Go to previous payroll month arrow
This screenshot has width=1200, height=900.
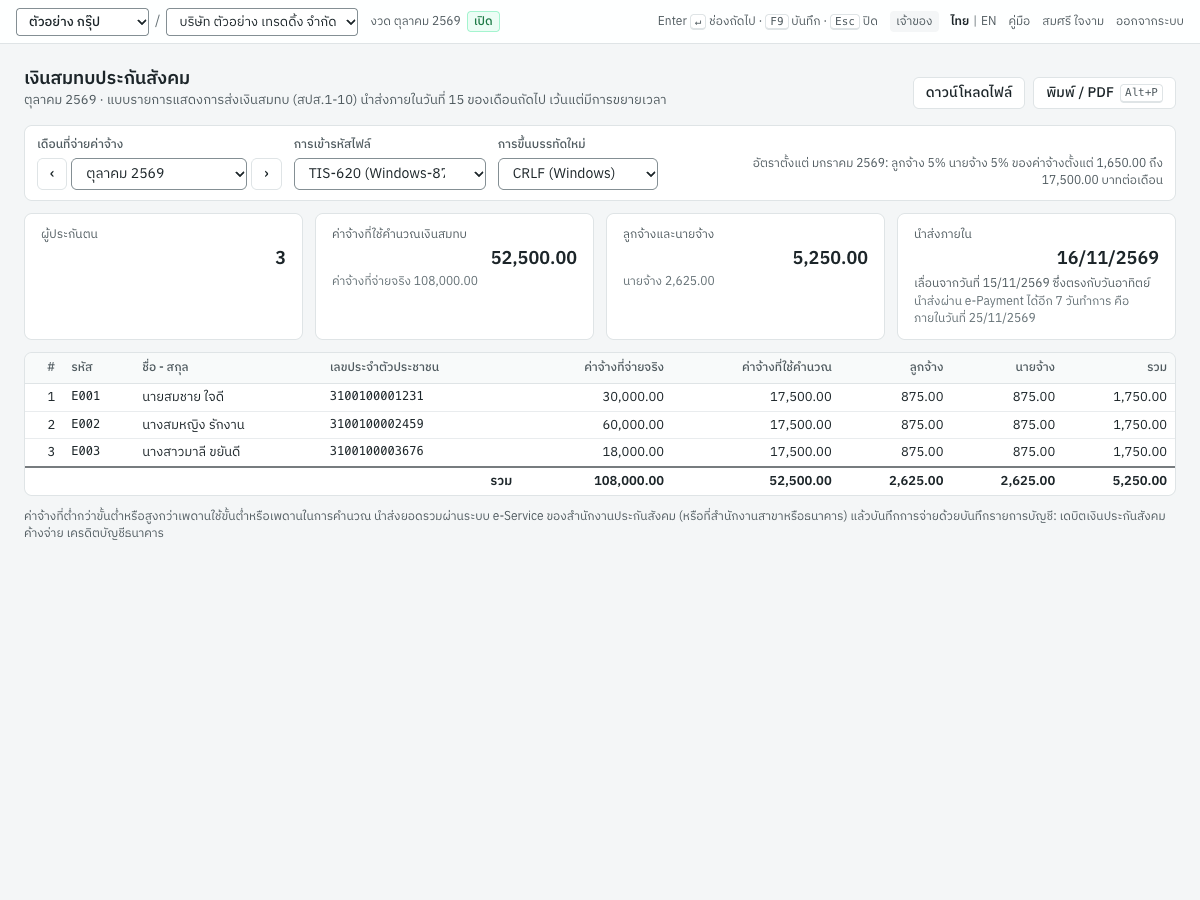52,174
